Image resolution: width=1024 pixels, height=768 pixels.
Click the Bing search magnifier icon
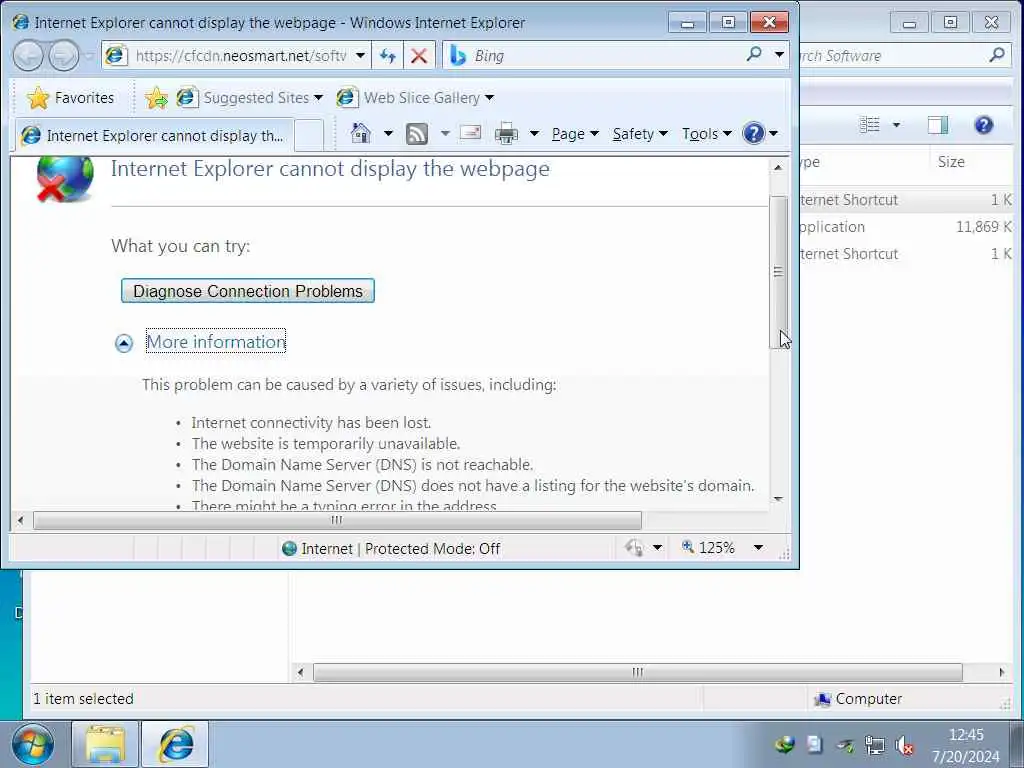(754, 54)
